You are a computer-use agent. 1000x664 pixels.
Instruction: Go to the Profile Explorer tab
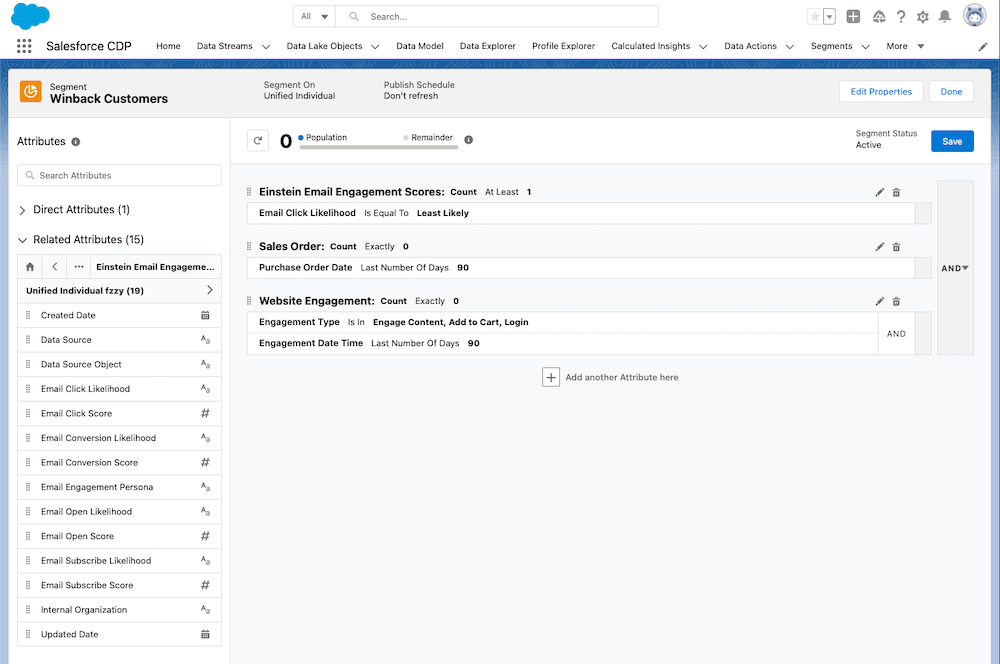click(x=563, y=46)
